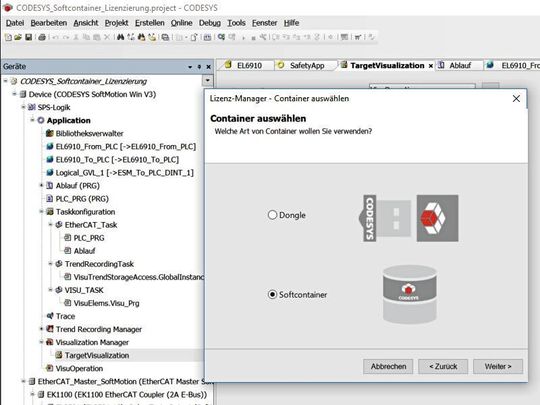Click the VisuOperation icon in tree
The height and width of the screenshot is (405, 540).
point(50,368)
